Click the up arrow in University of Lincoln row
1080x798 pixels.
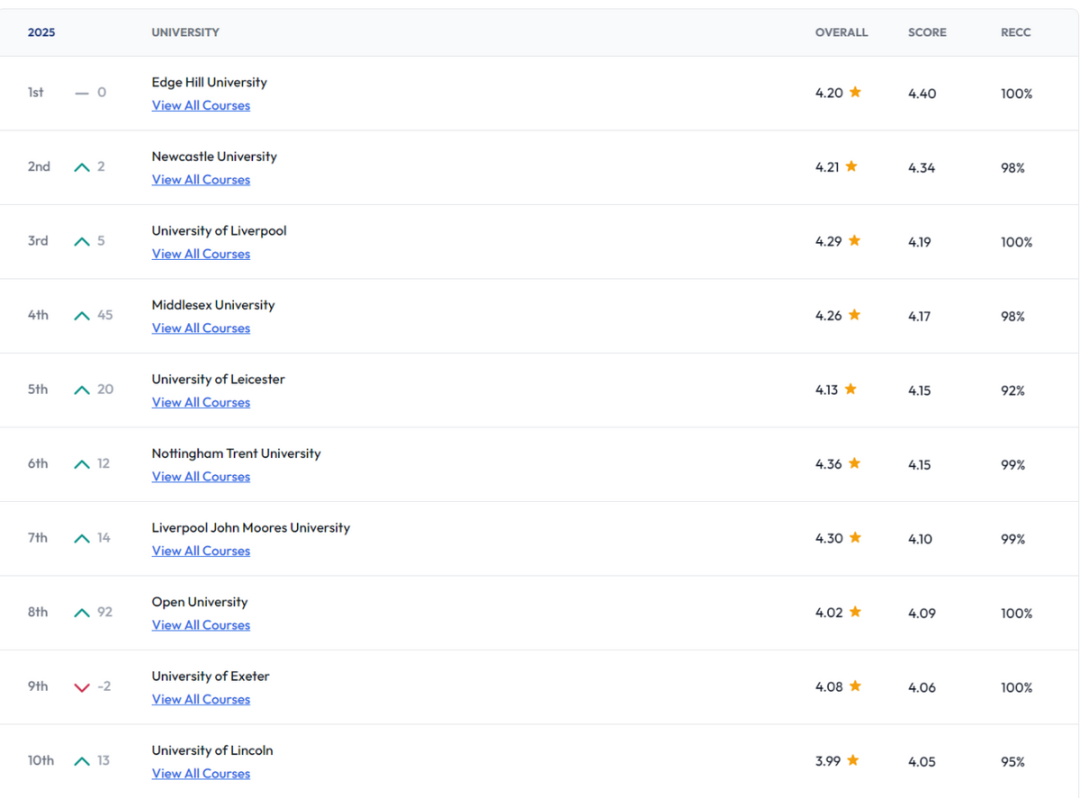82,762
